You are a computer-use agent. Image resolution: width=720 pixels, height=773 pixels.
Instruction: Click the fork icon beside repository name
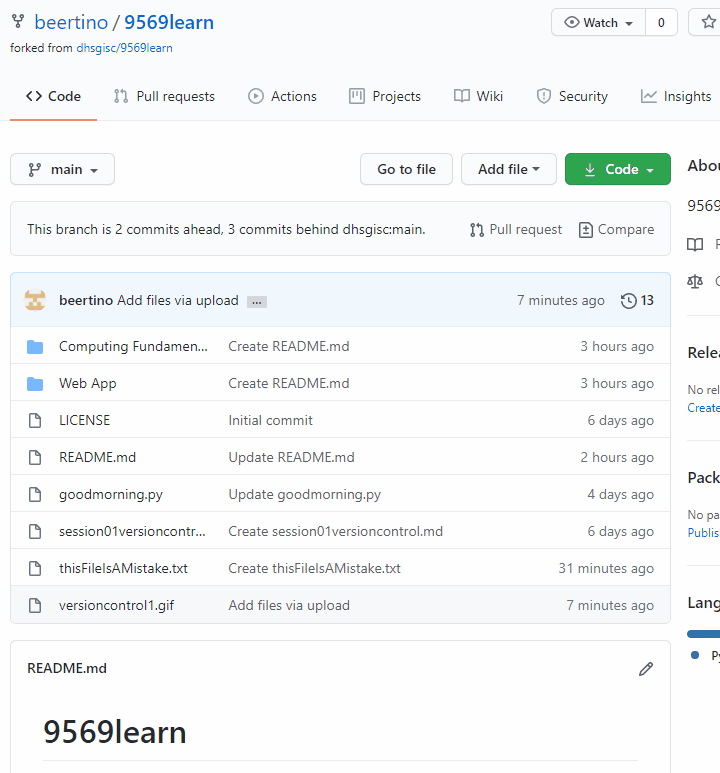click(x=18, y=21)
